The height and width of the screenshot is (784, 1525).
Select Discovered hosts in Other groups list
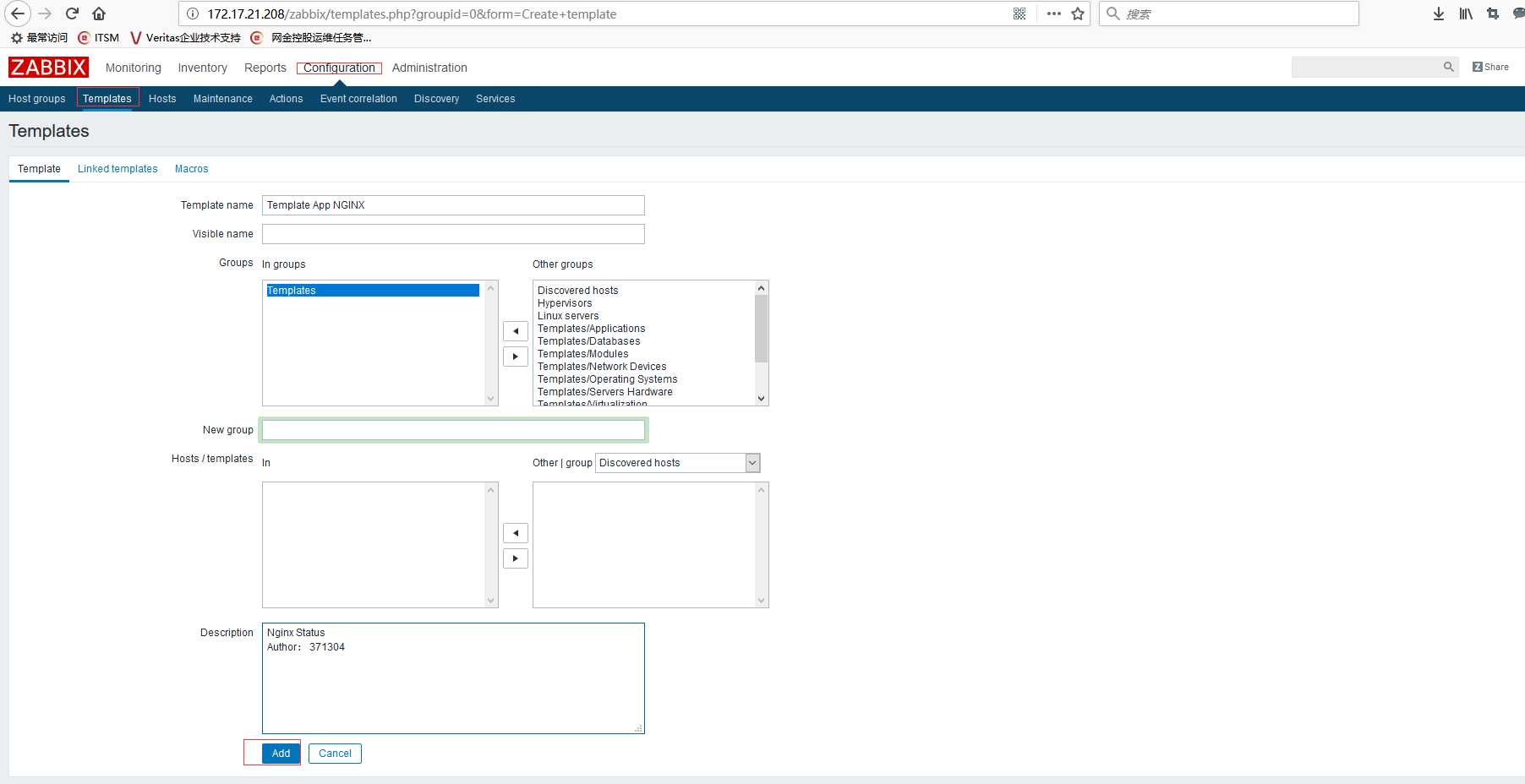coord(578,291)
